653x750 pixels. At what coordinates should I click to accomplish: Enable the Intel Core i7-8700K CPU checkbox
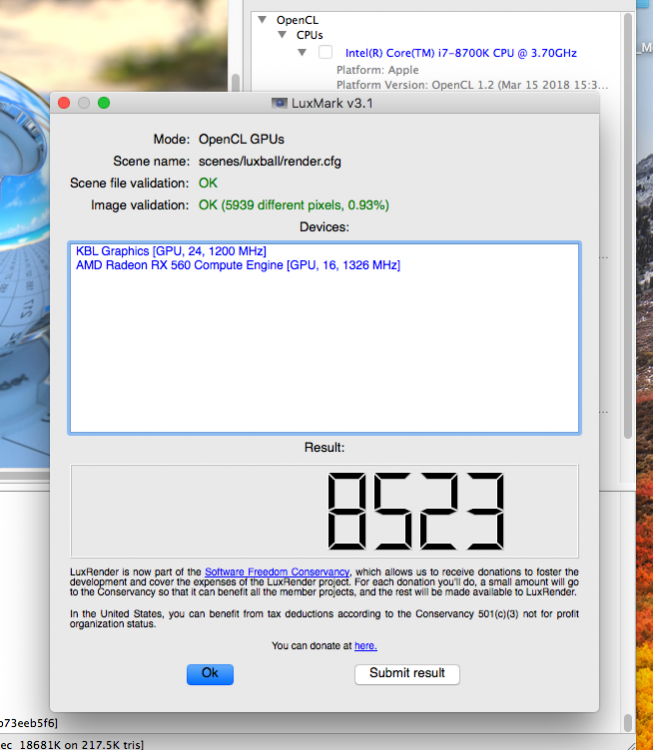click(325, 52)
